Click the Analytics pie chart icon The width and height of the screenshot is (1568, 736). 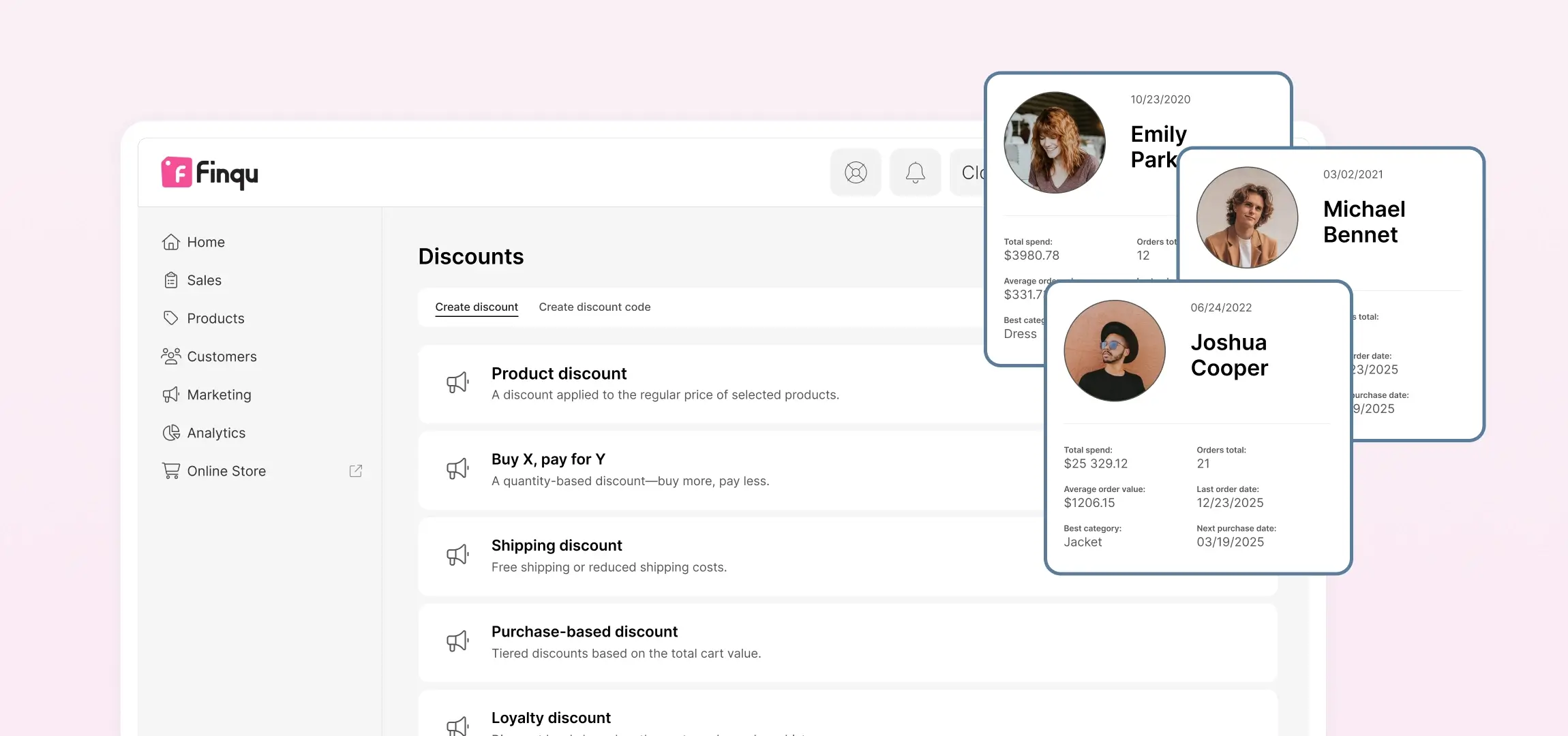coord(170,433)
